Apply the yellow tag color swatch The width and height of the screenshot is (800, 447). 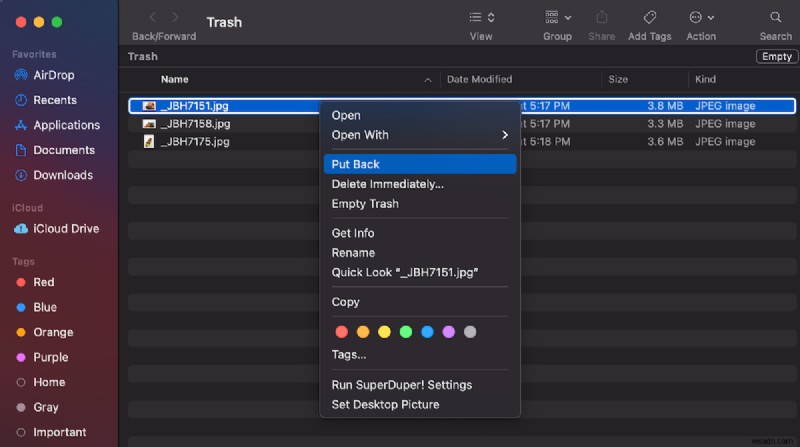[x=384, y=332]
